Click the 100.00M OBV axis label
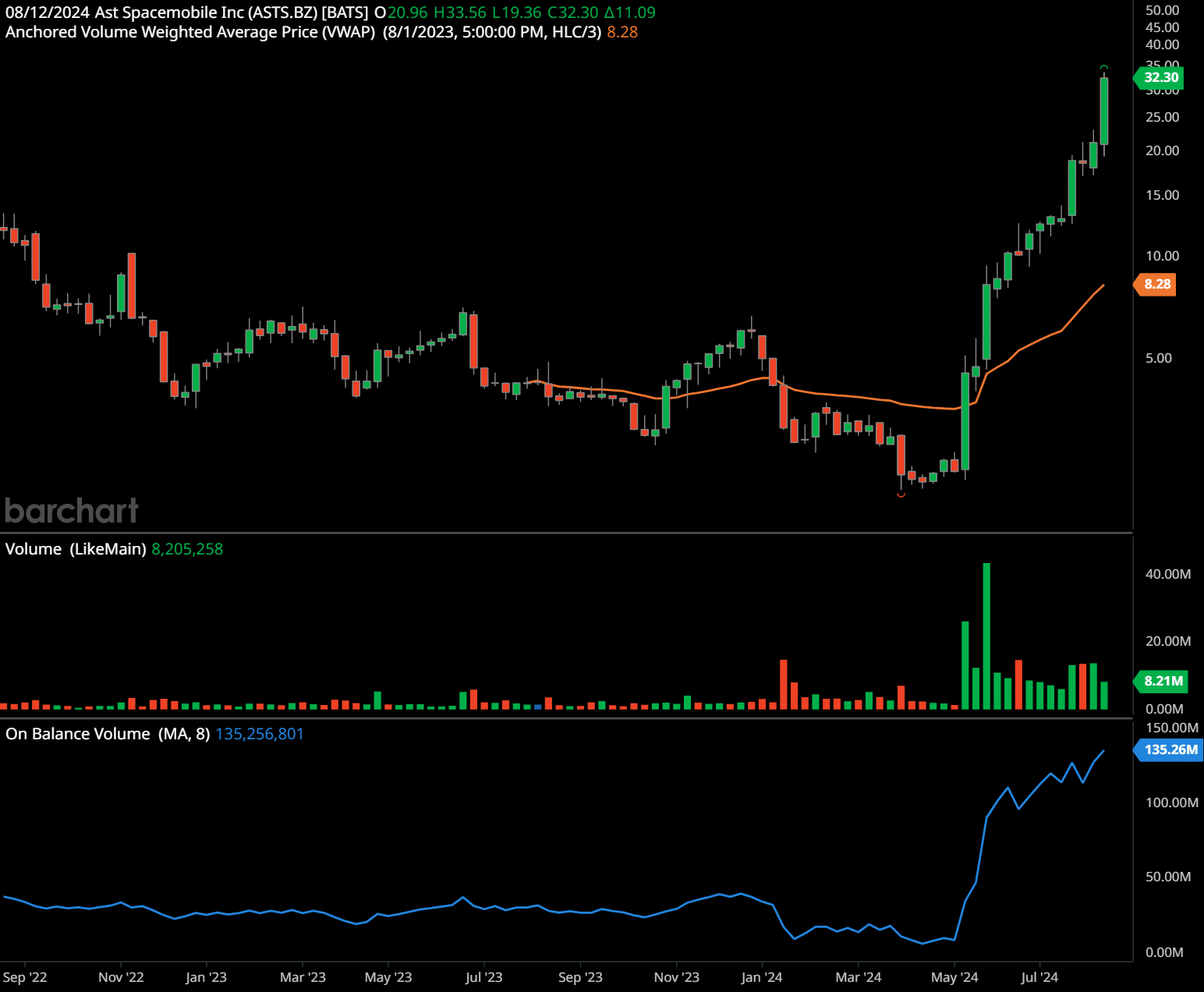The width and height of the screenshot is (1204, 992). click(x=1171, y=802)
